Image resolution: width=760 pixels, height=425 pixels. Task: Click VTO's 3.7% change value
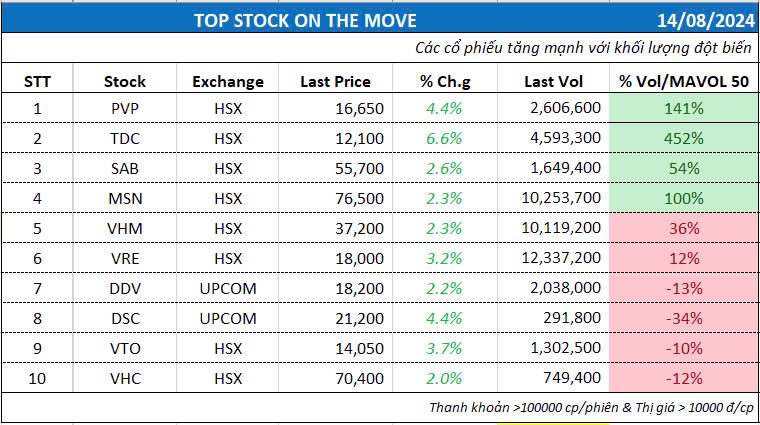443,348
